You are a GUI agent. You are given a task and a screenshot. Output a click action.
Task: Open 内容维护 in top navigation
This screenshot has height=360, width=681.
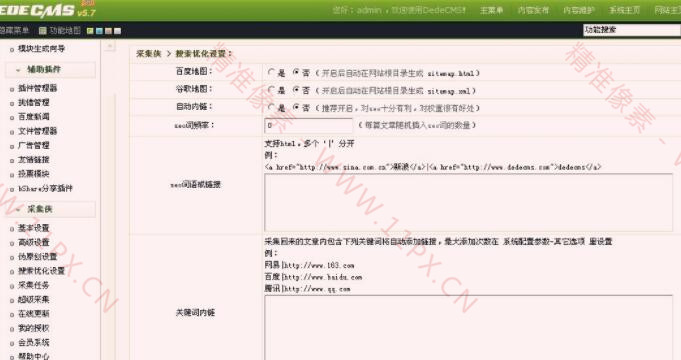(579, 10)
